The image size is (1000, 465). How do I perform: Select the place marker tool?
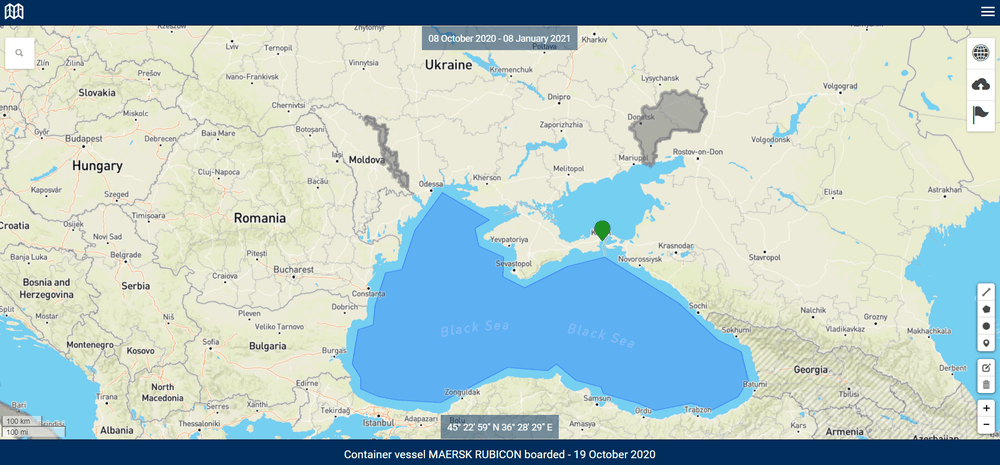coord(987,343)
